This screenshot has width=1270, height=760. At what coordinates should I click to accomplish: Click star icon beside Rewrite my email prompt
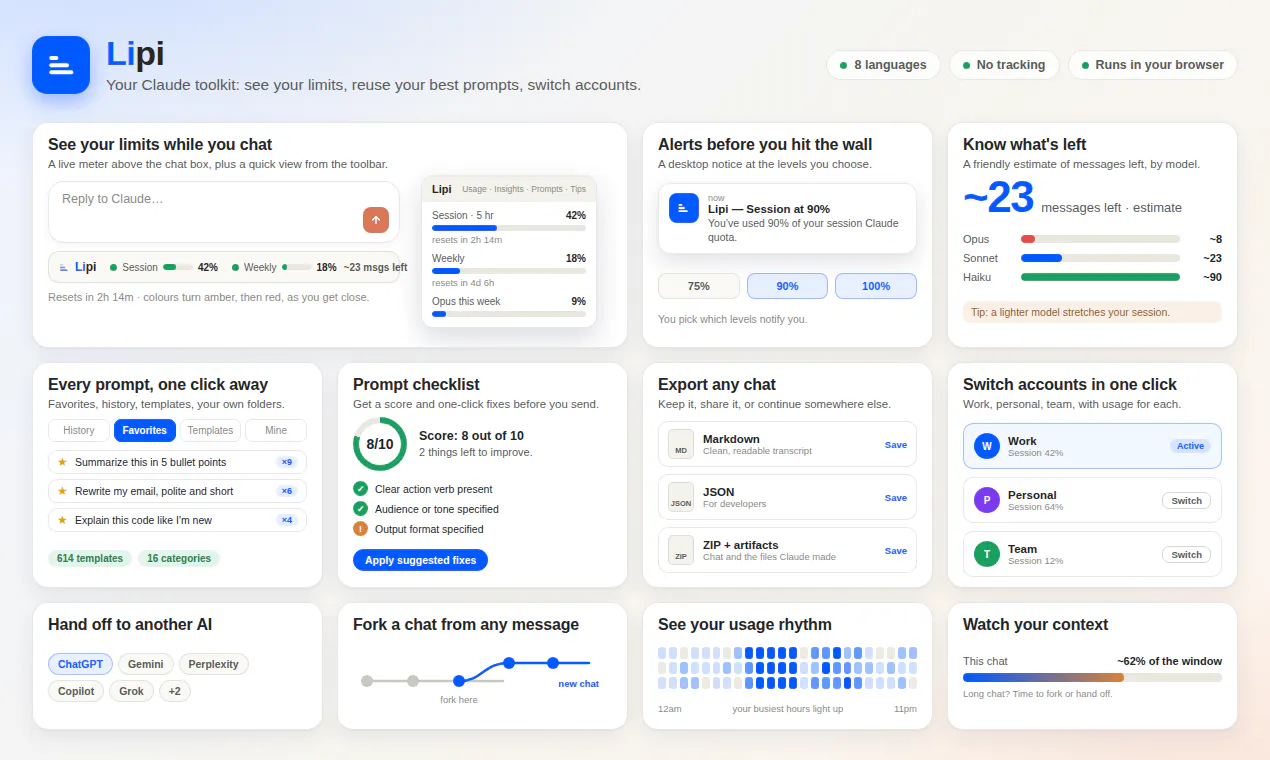[62, 491]
